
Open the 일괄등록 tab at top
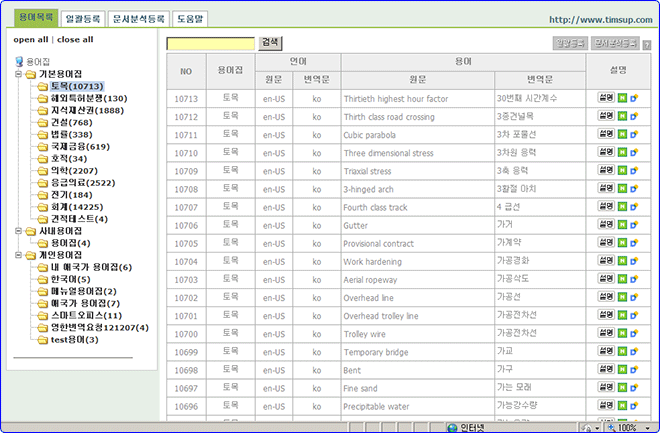(83, 19)
